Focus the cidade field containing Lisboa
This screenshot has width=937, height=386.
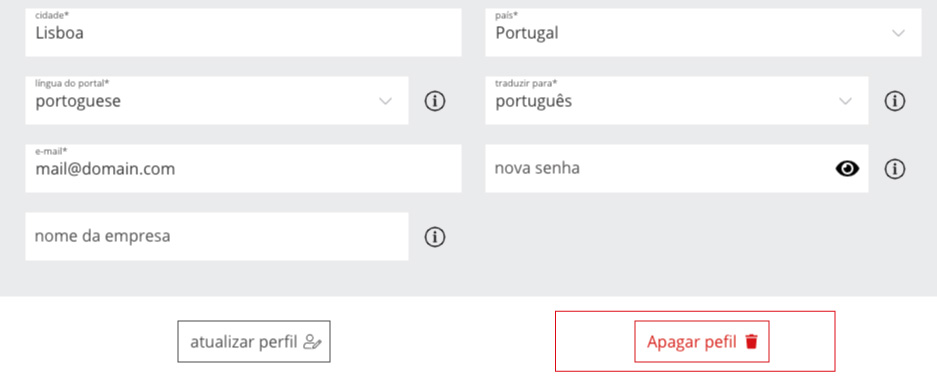pos(243,33)
